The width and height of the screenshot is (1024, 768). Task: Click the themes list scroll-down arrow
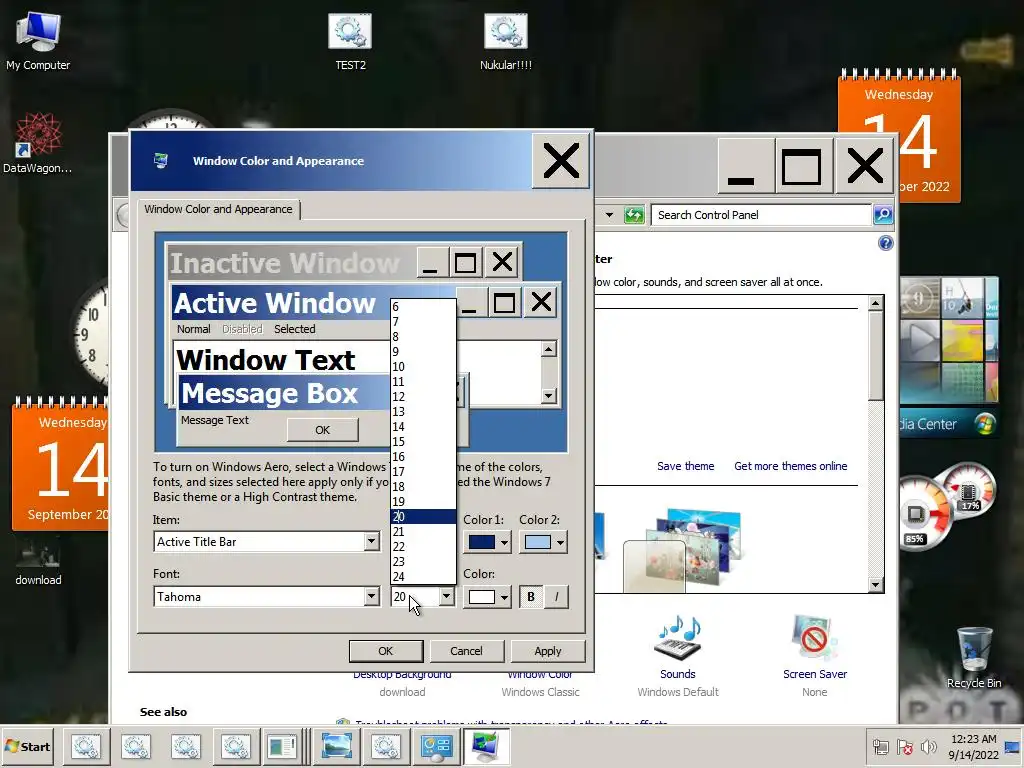876,584
